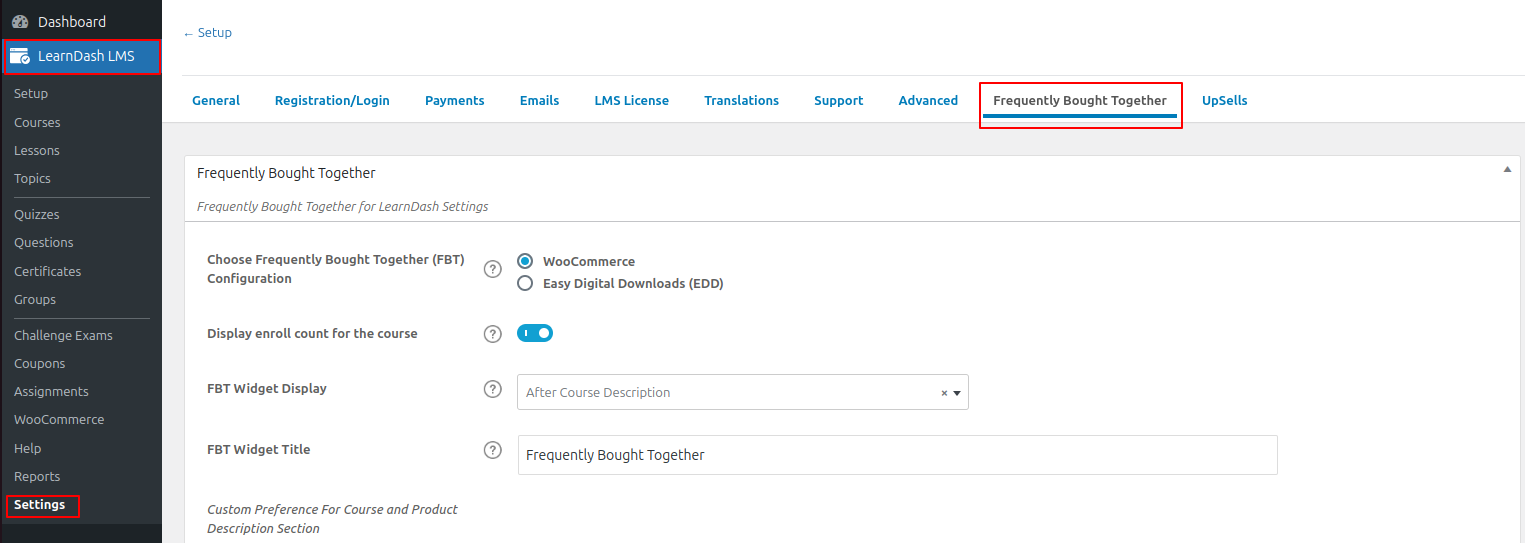Click help icon beside FBT Widget Display
Viewport: 1525px width, 543px height.
click(492, 389)
